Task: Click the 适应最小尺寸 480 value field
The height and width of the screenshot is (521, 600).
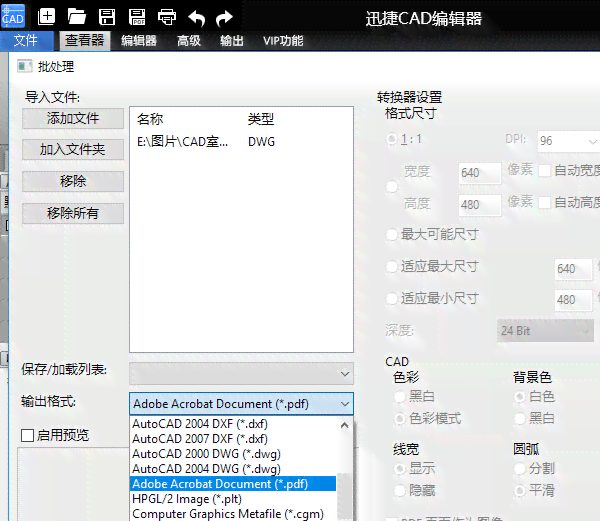Action: pos(573,300)
